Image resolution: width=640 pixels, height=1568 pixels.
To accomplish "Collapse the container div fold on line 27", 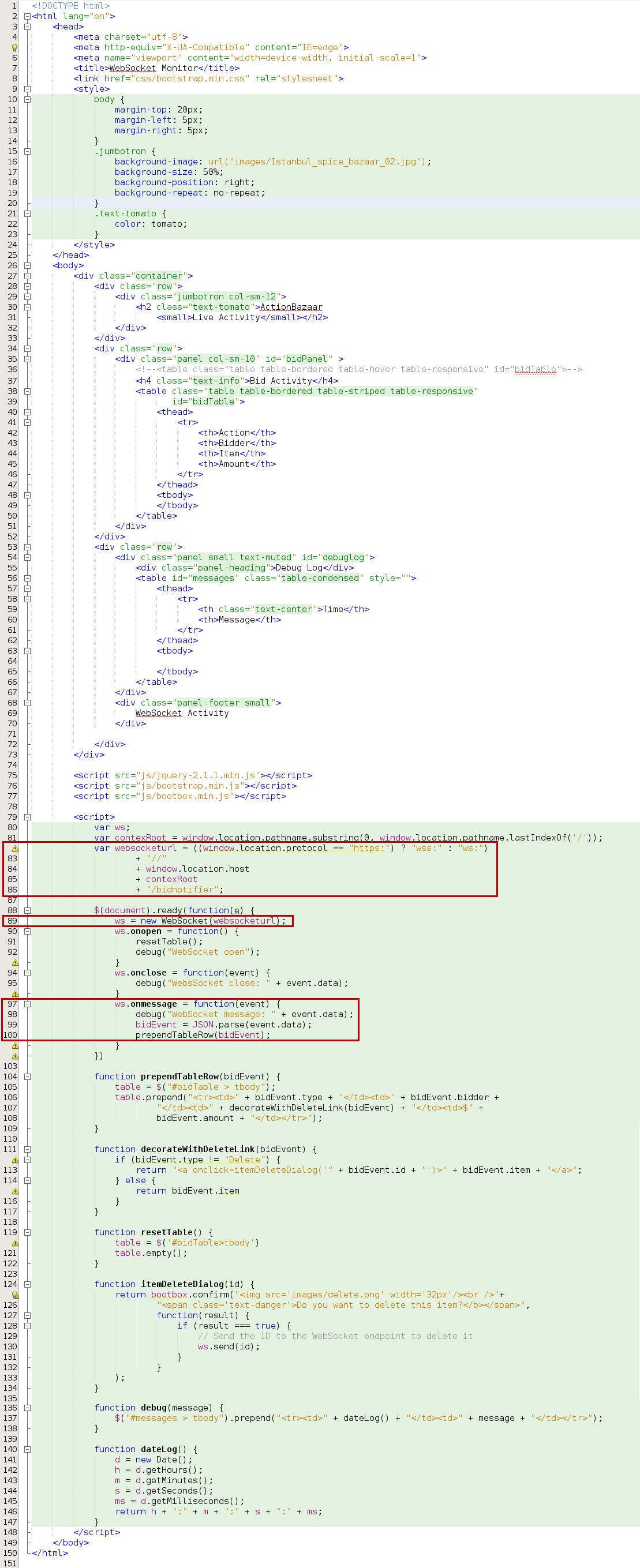I will pyautogui.click(x=27, y=276).
